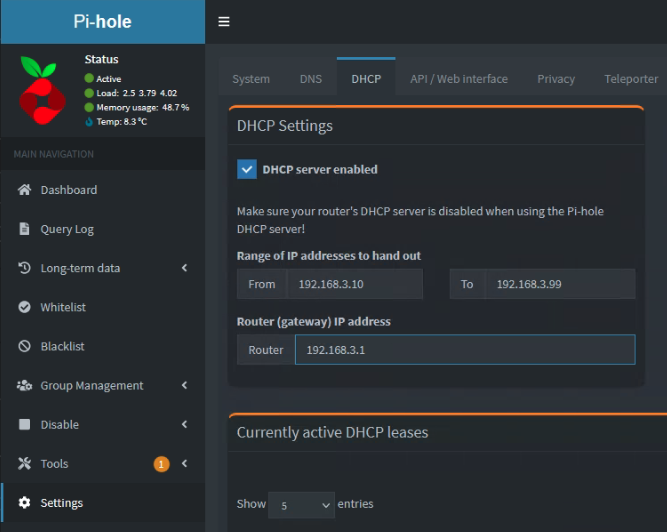This screenshot has width=667, height=532.
Task: Click the Group Management users icon
Action: [24, 385]
